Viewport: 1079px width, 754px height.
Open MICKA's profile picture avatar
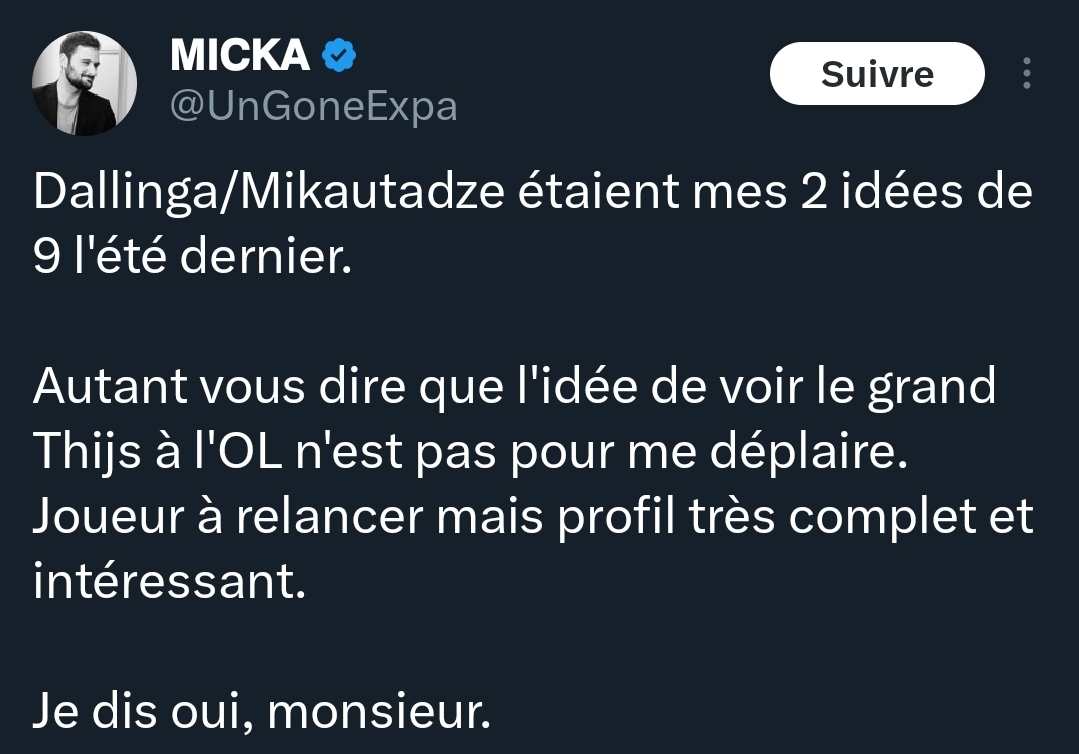point(84,83)
